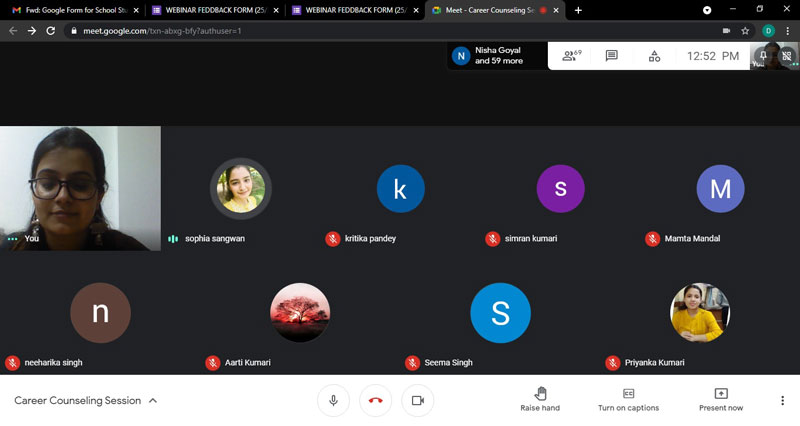This screenshot has width=800, height=426.
Task: Open Chrome three-dot menu
Action: [788, 31]
